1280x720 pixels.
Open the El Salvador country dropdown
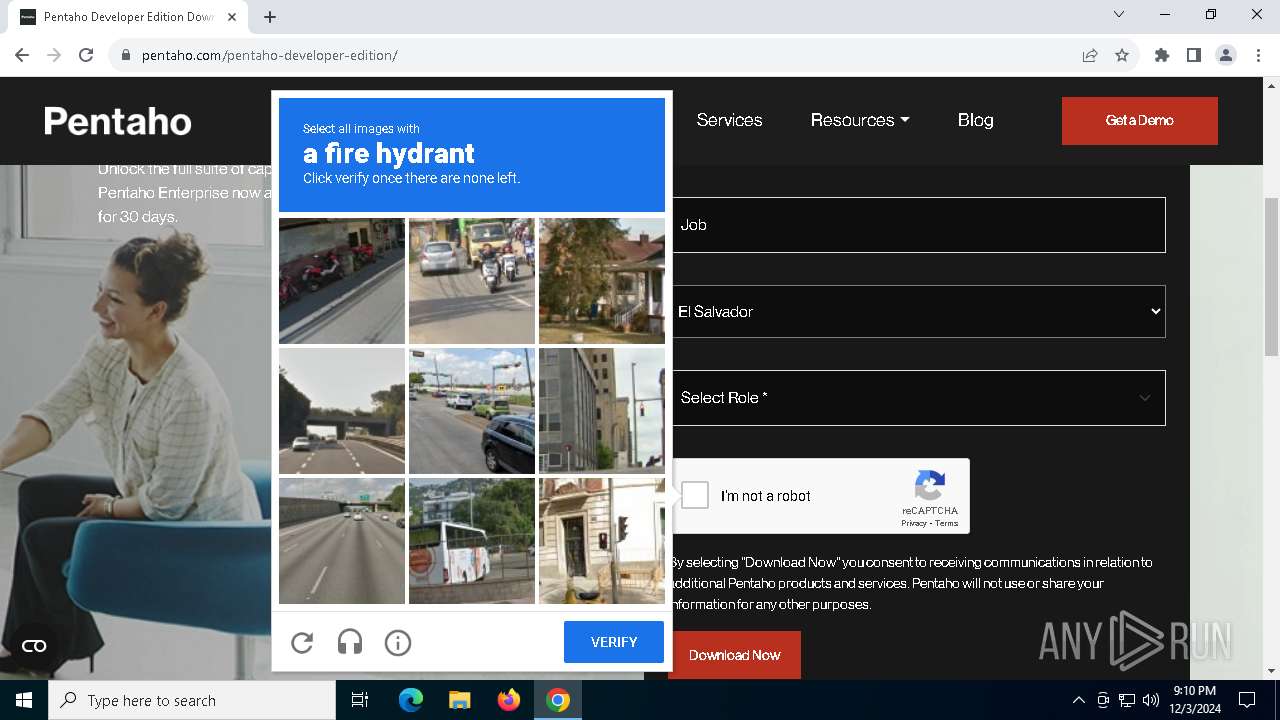pyautogui.click(x=917, y=311)
